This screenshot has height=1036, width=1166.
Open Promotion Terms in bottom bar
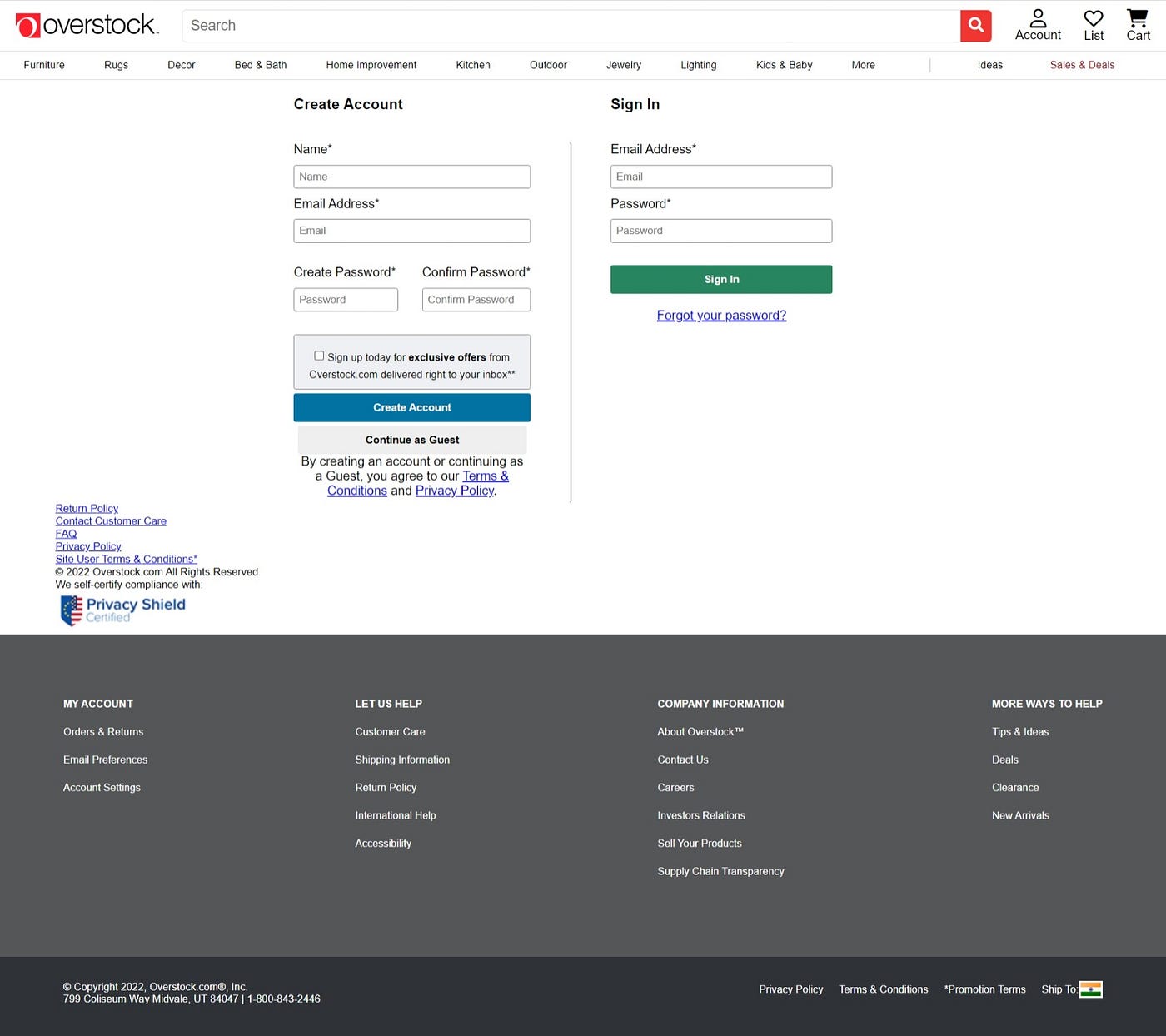(984, 989)
